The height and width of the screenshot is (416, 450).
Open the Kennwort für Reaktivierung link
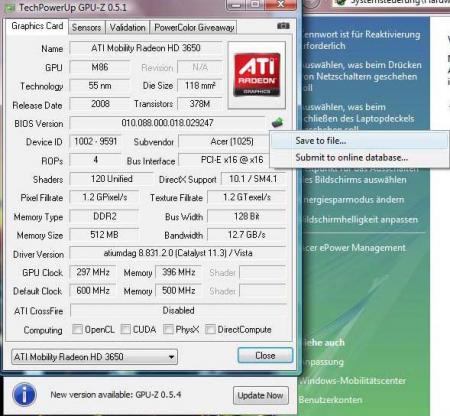(362, 40)
